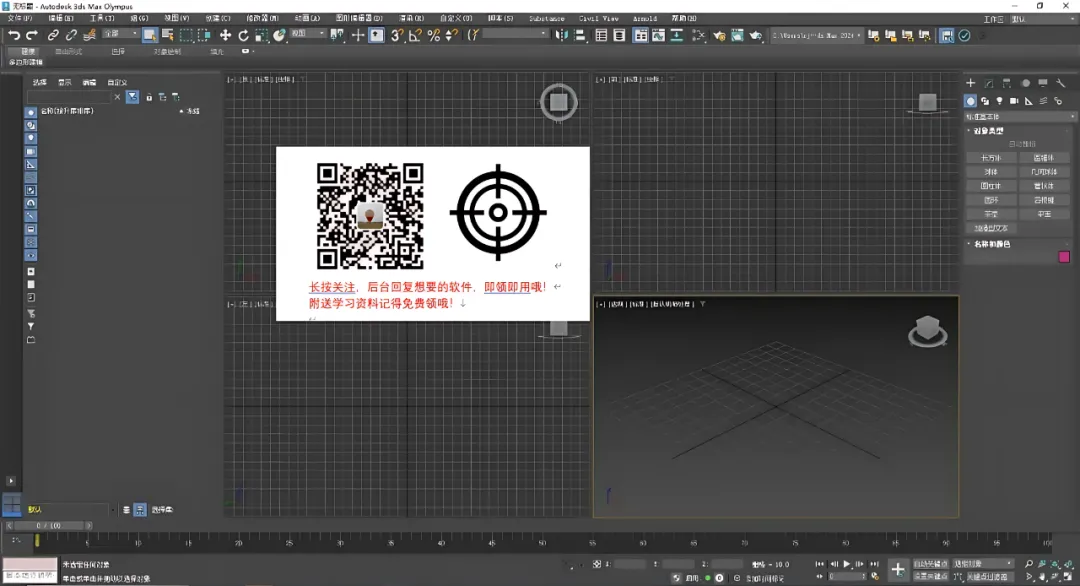Click the 加强型文本 TextPlus button
This screenshot has height=586, width=1080.
990,228
